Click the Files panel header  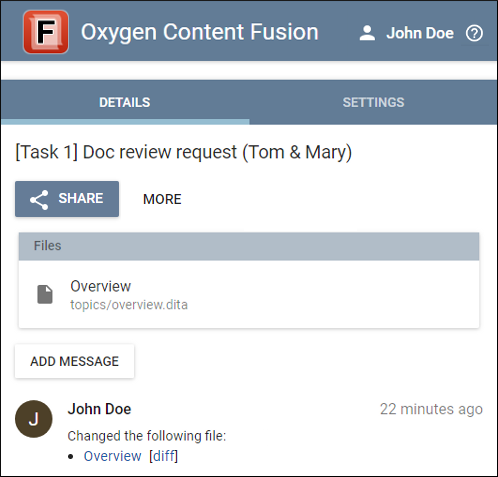point(249,246)
